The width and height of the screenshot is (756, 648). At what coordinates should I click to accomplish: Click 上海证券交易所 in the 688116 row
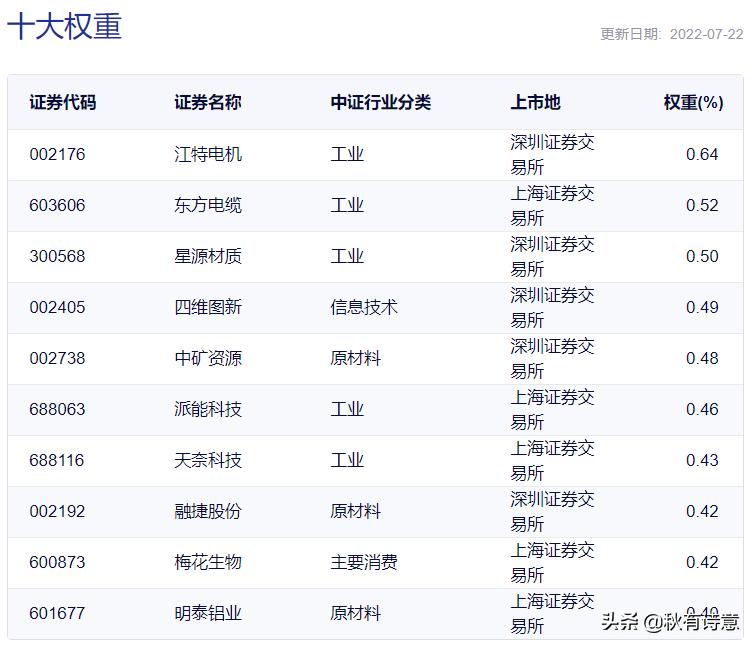(x=553, y=461)
